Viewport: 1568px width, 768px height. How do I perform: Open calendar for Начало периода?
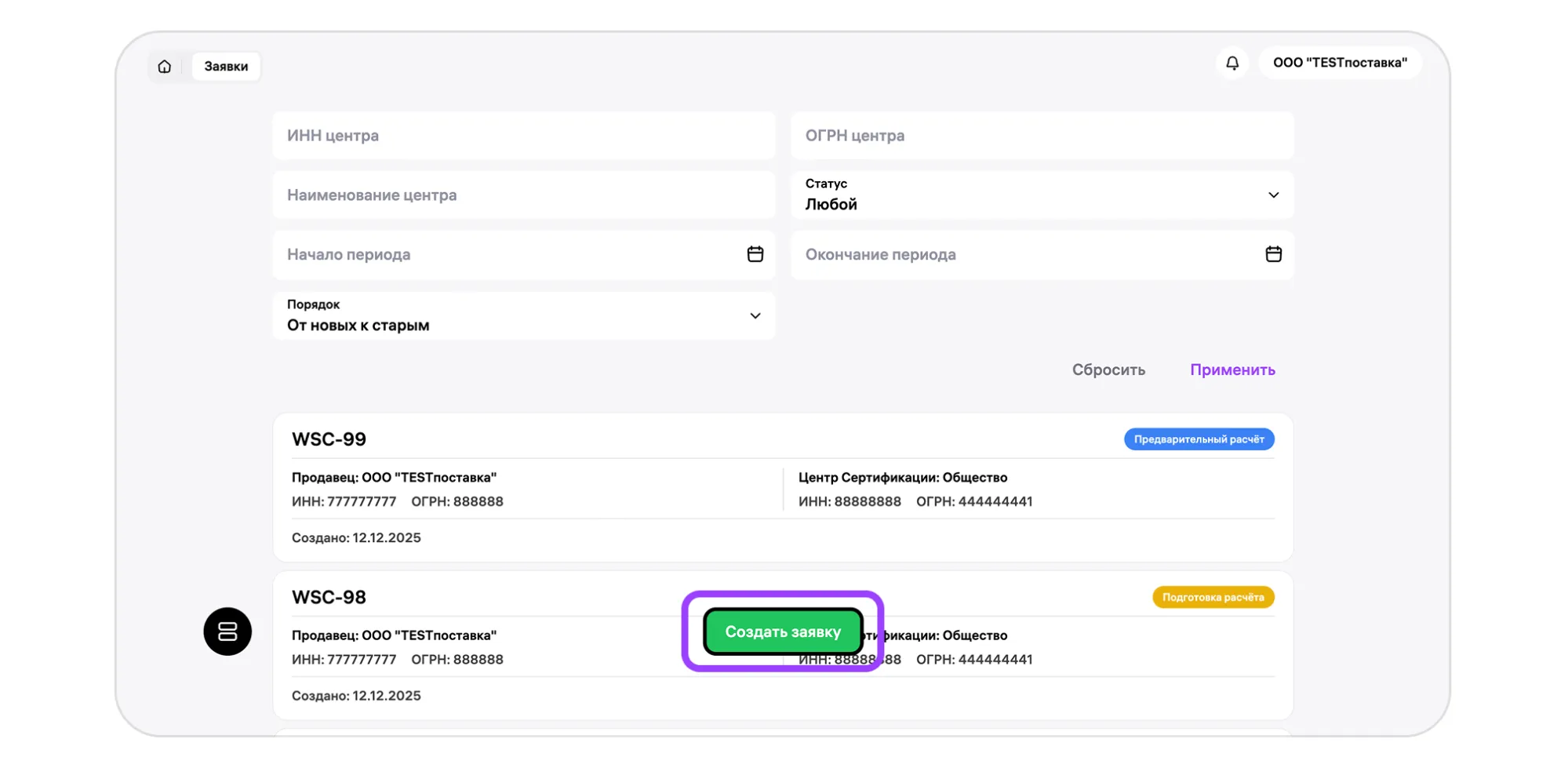click(755, 254)
